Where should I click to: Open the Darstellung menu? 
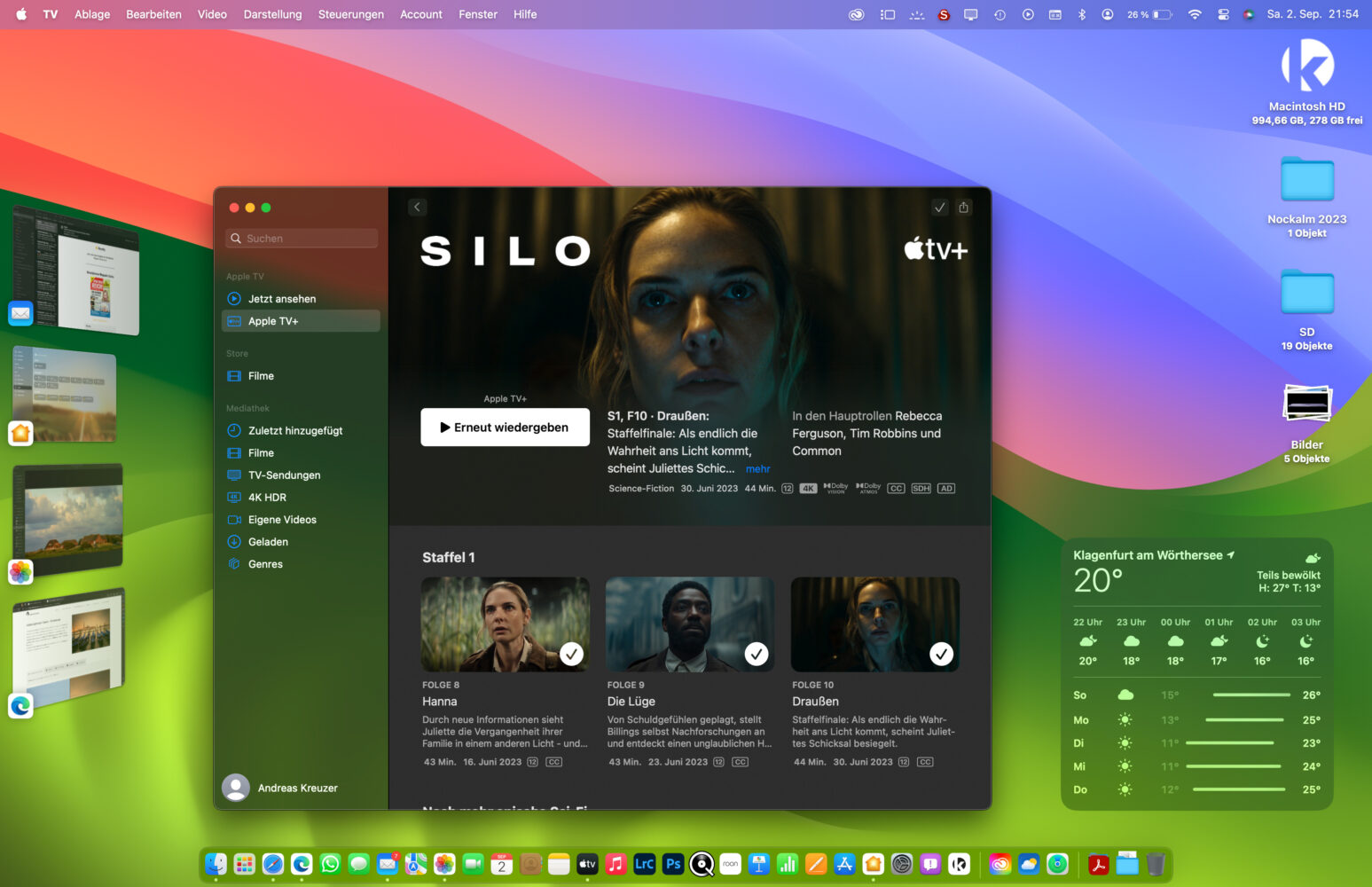point(272,14)
